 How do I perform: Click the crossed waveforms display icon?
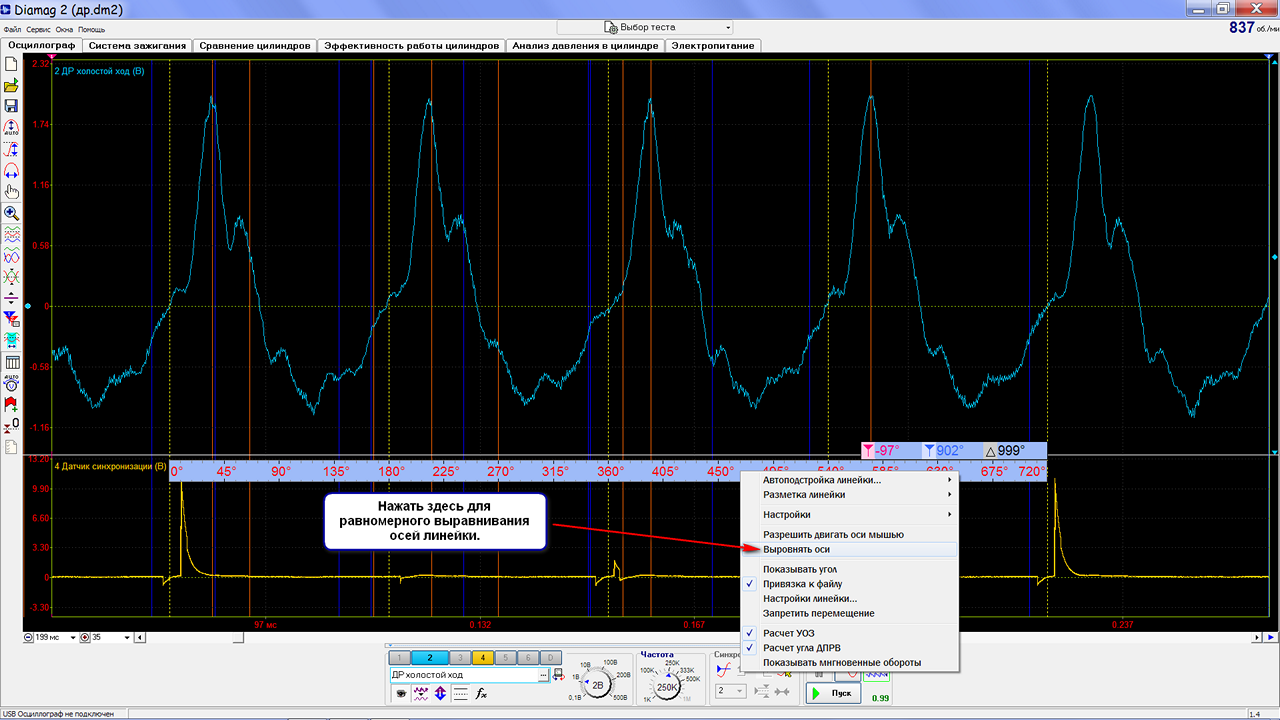11,276
